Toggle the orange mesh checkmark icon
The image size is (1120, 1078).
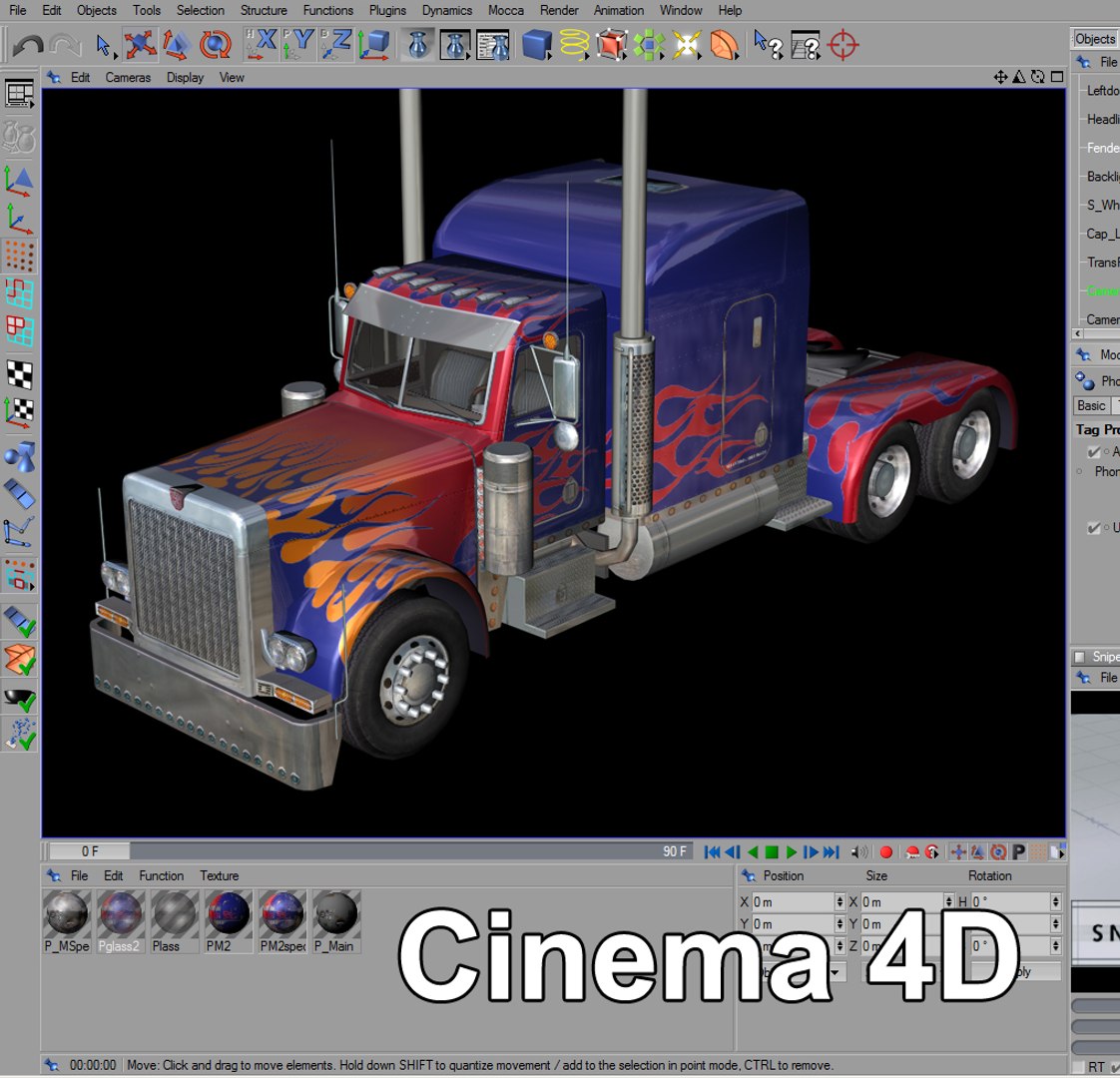[19, 659]
